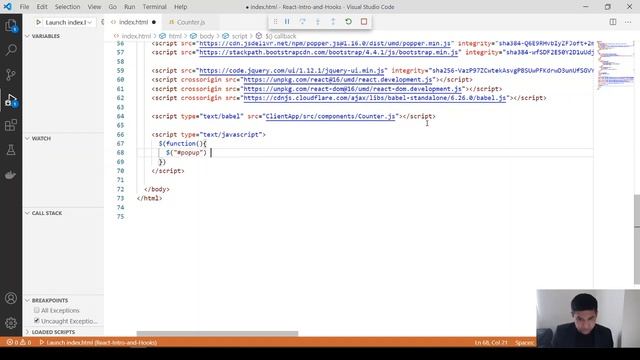640x360 pixels.
Task: Open the Docker view
Action: pyautogui.click(x=11, y=175)
